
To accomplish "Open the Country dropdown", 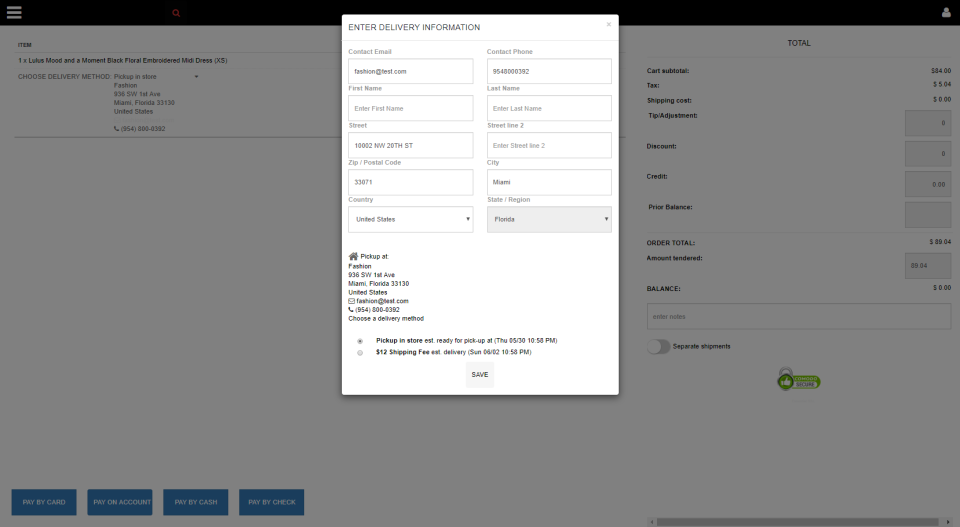I will 410,219.
